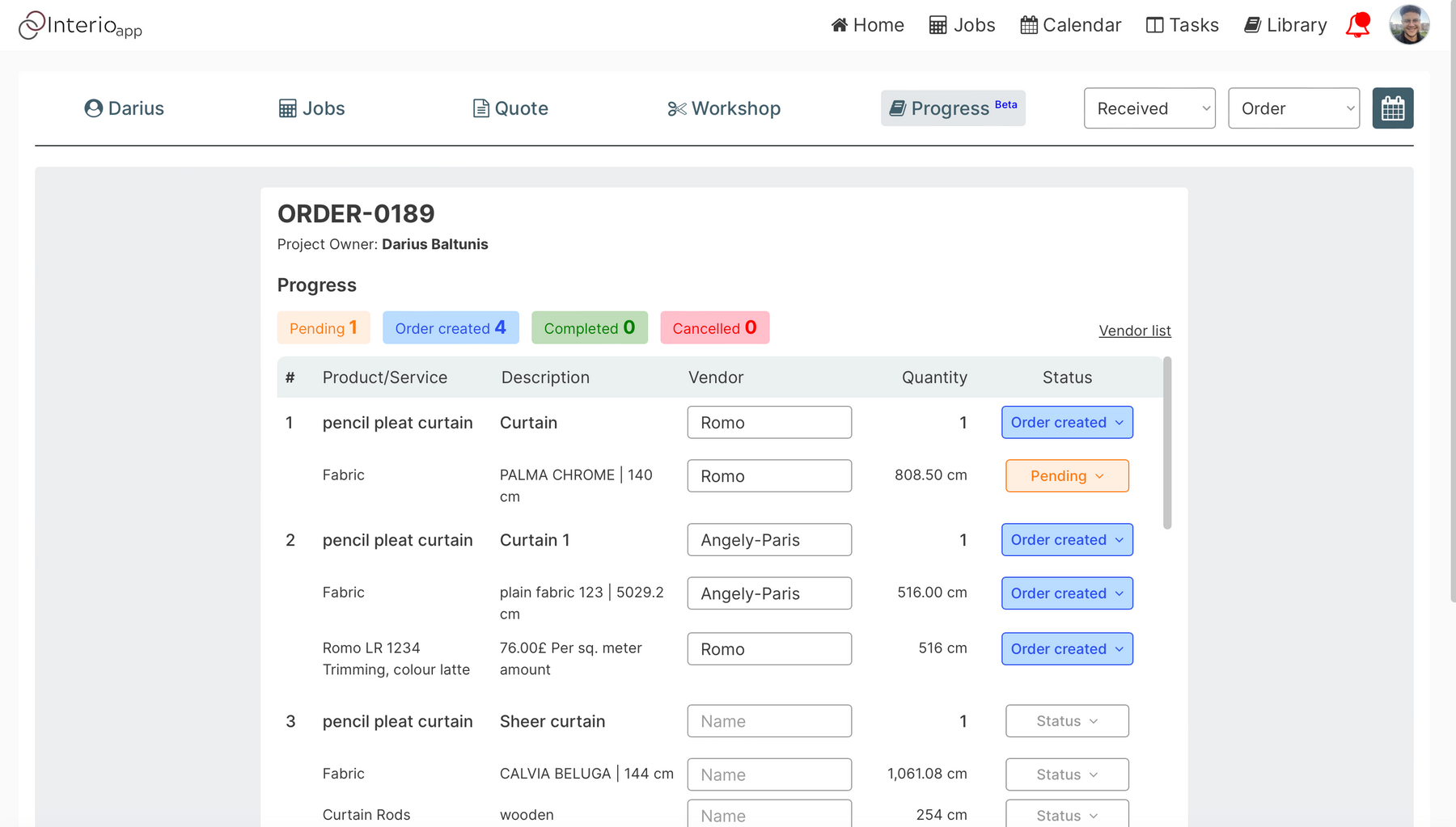Filter by Order created 4 badge
1456x827 pixels.
pyautogui.click(x=451, y=327)
